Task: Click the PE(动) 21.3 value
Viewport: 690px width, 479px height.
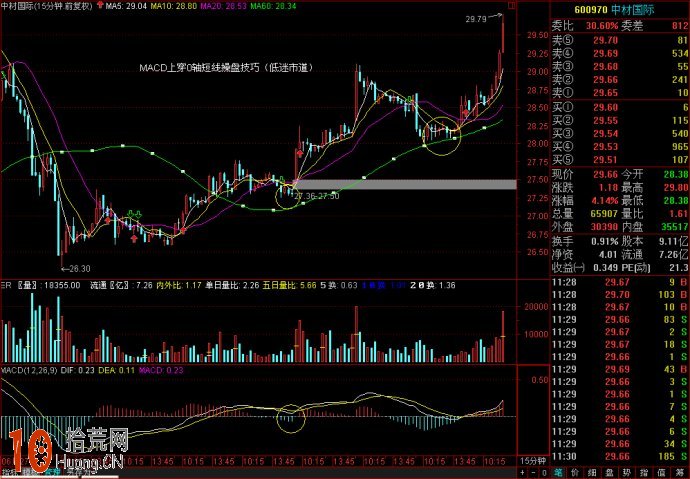Action: [x=679, y=267]
